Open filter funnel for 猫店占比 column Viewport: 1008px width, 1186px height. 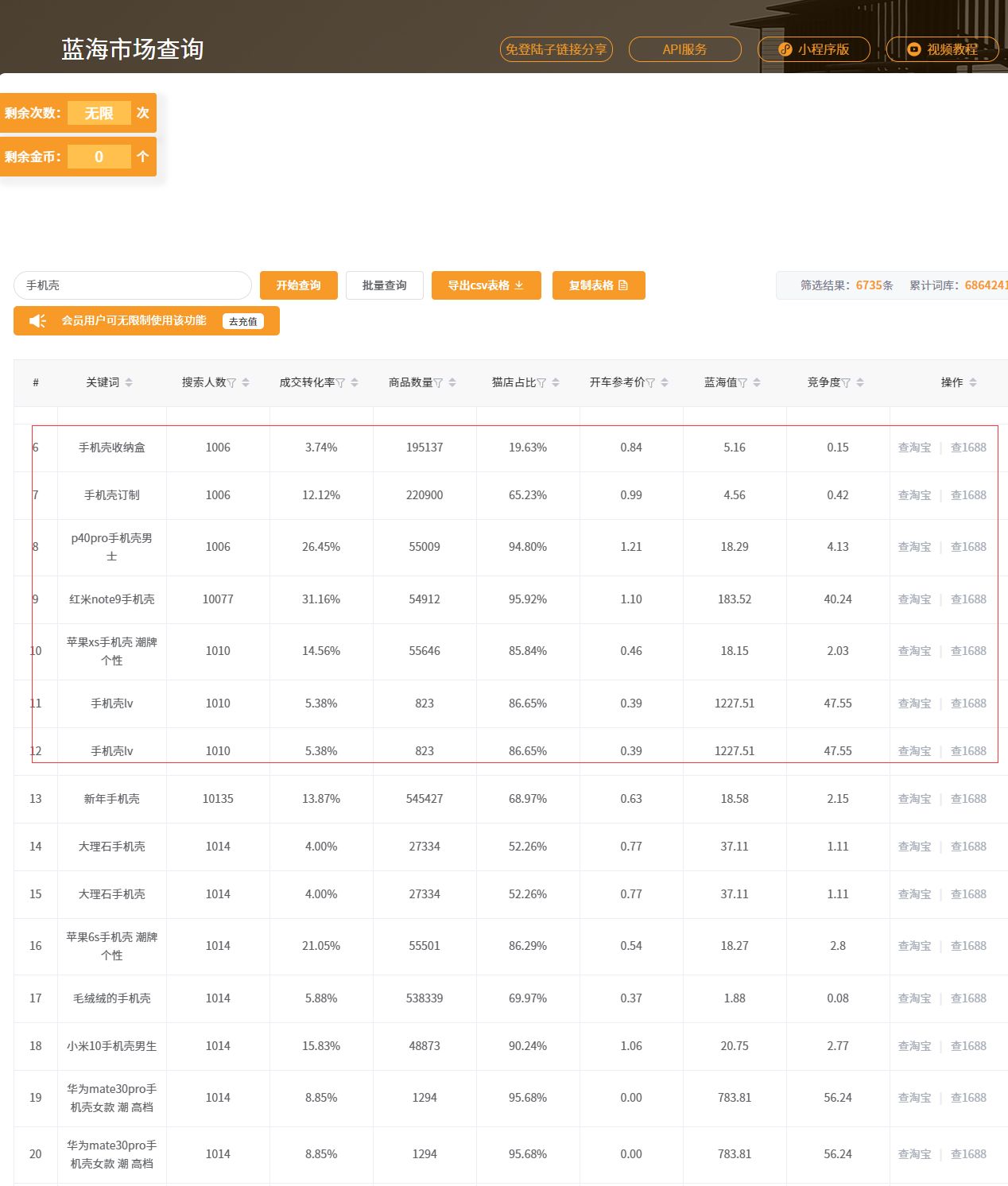tap(542, 383)
